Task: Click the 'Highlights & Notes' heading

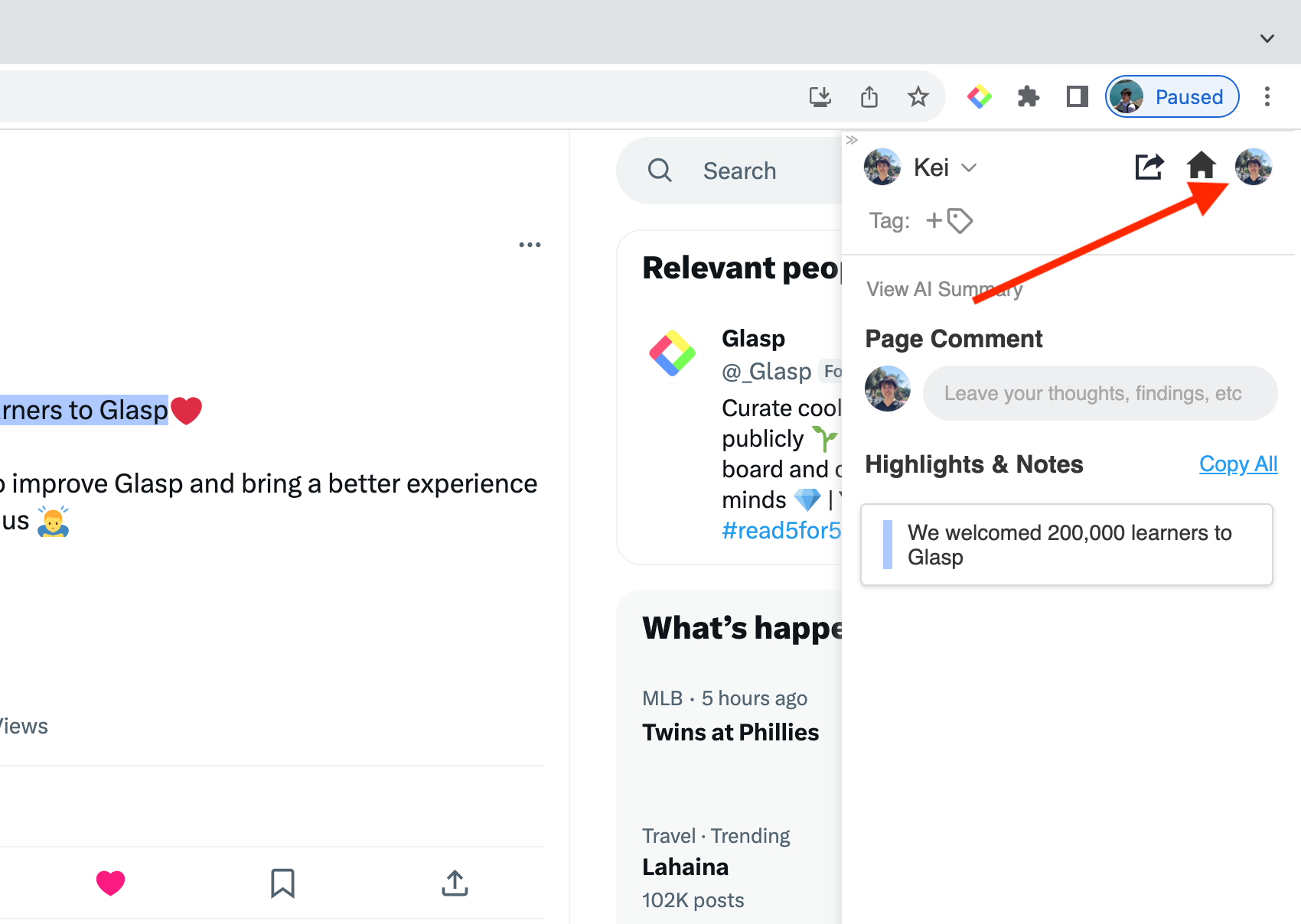Action: [x=974, y=464]
